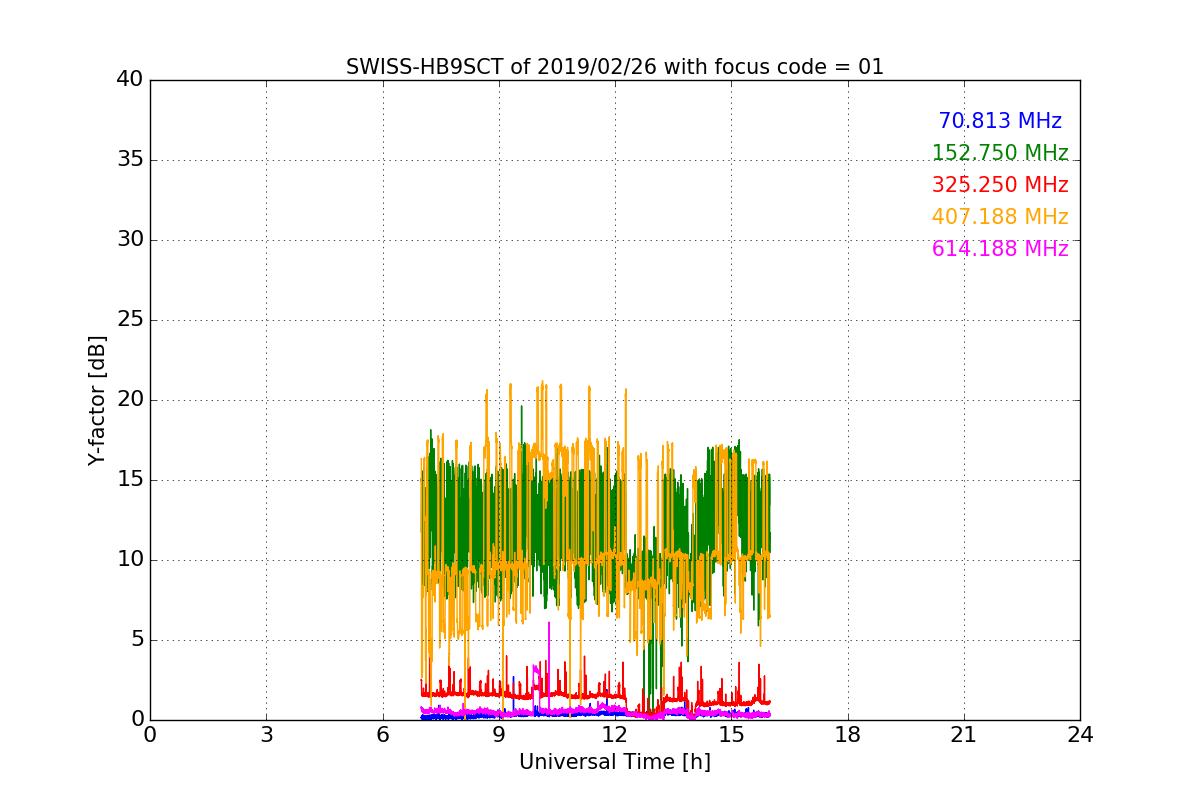Click the 5 tick label on y-axis
The image size is (1200, 800).
pos(136,640)
